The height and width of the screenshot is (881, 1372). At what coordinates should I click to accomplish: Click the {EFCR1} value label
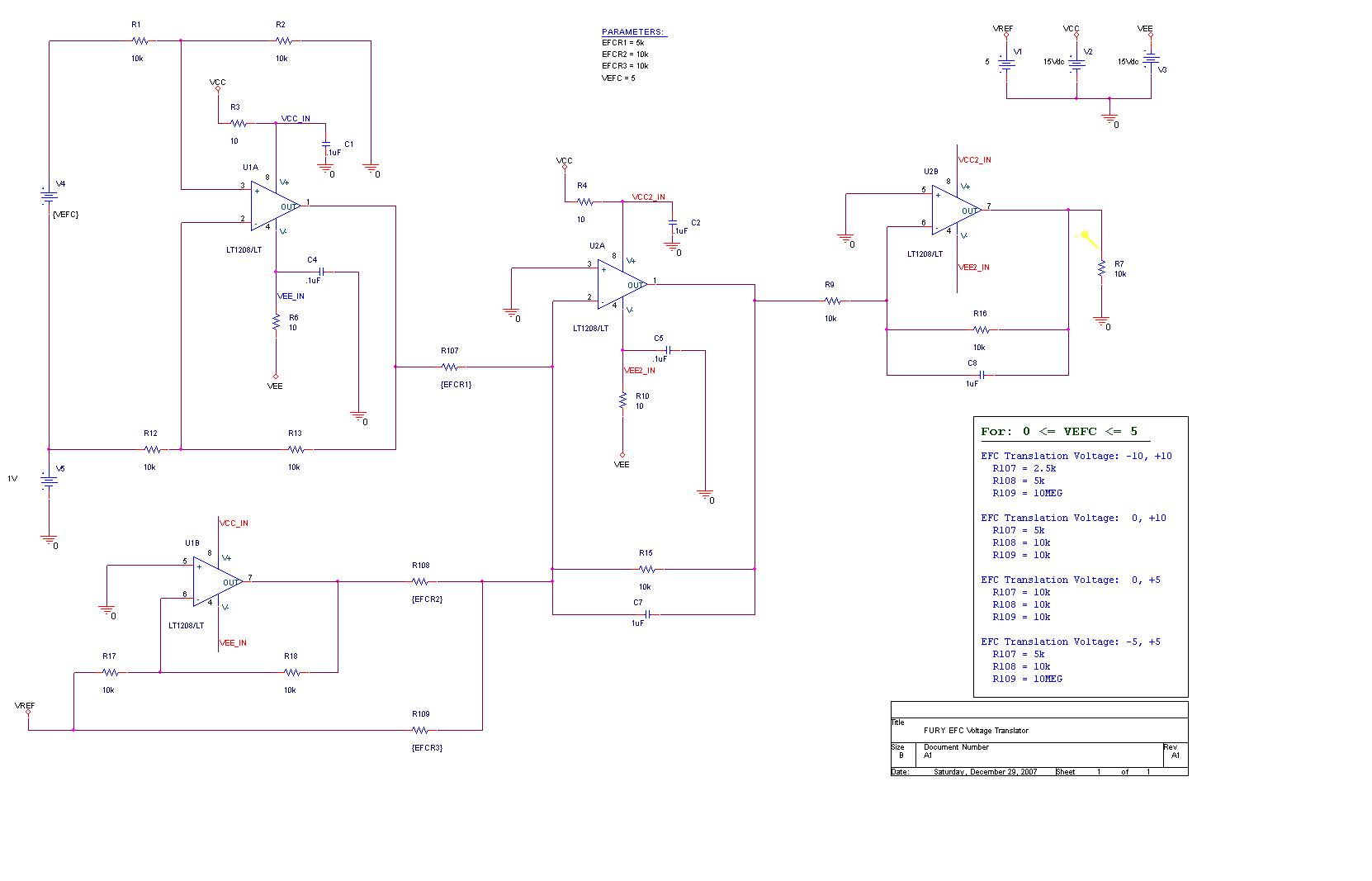pyautogui.click(x=457, y=385)
